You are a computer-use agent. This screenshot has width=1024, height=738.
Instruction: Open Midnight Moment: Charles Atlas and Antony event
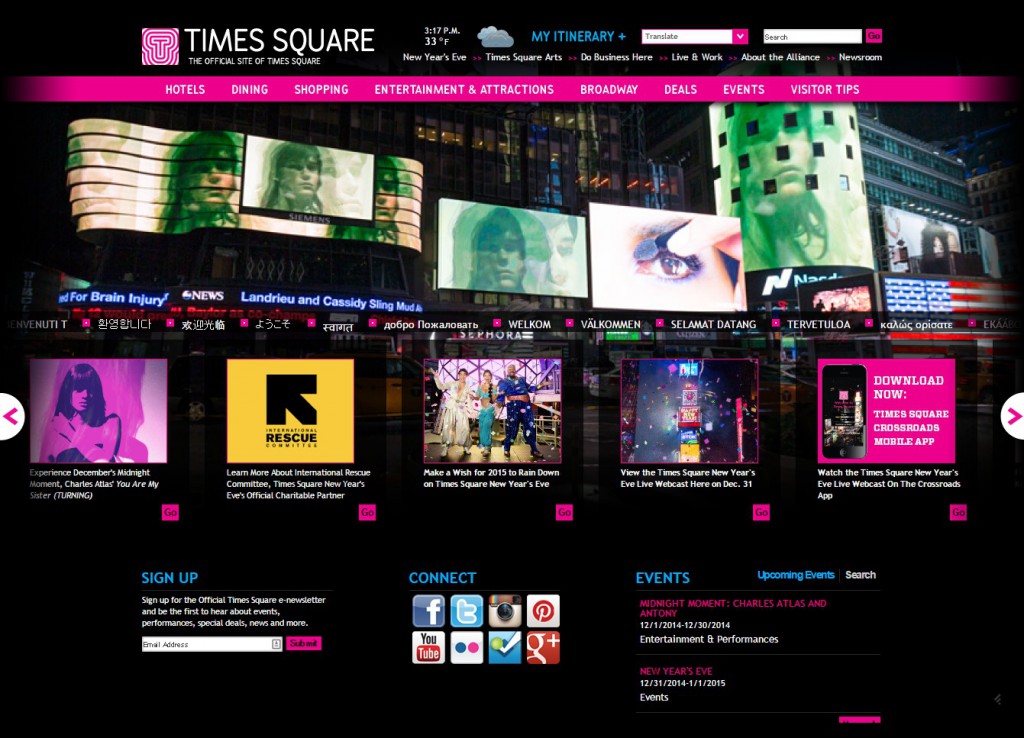click(733, 608)
